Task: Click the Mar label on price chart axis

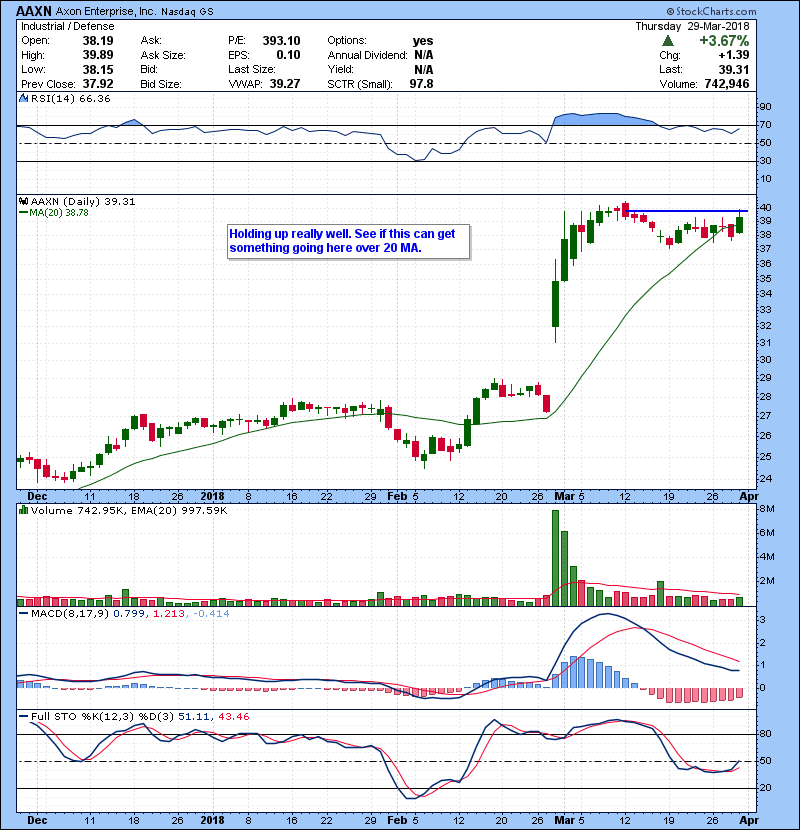Action: pos(564,497)
